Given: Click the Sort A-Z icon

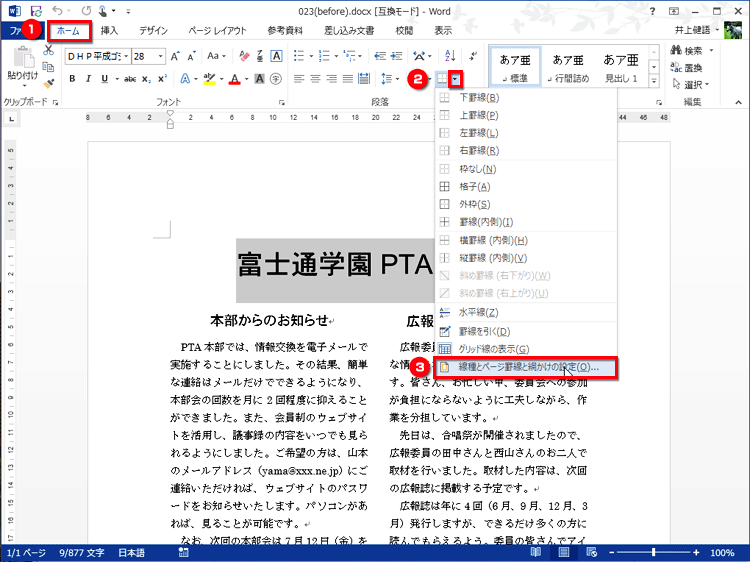Looking at the screenshot, I should click(450, 56).
